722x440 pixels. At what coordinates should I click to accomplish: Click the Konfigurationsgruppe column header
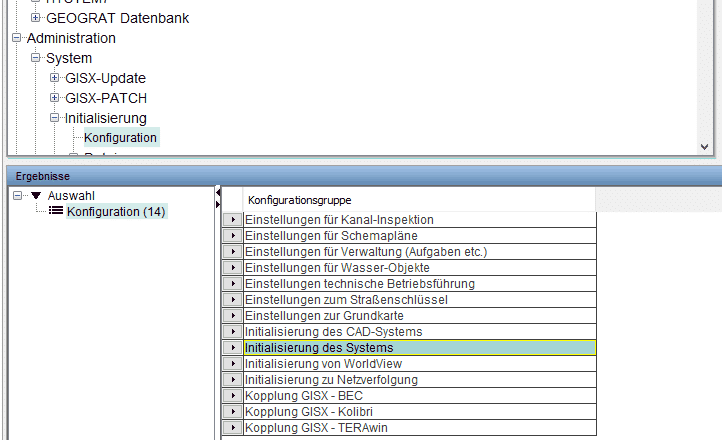tap(419, 200)
